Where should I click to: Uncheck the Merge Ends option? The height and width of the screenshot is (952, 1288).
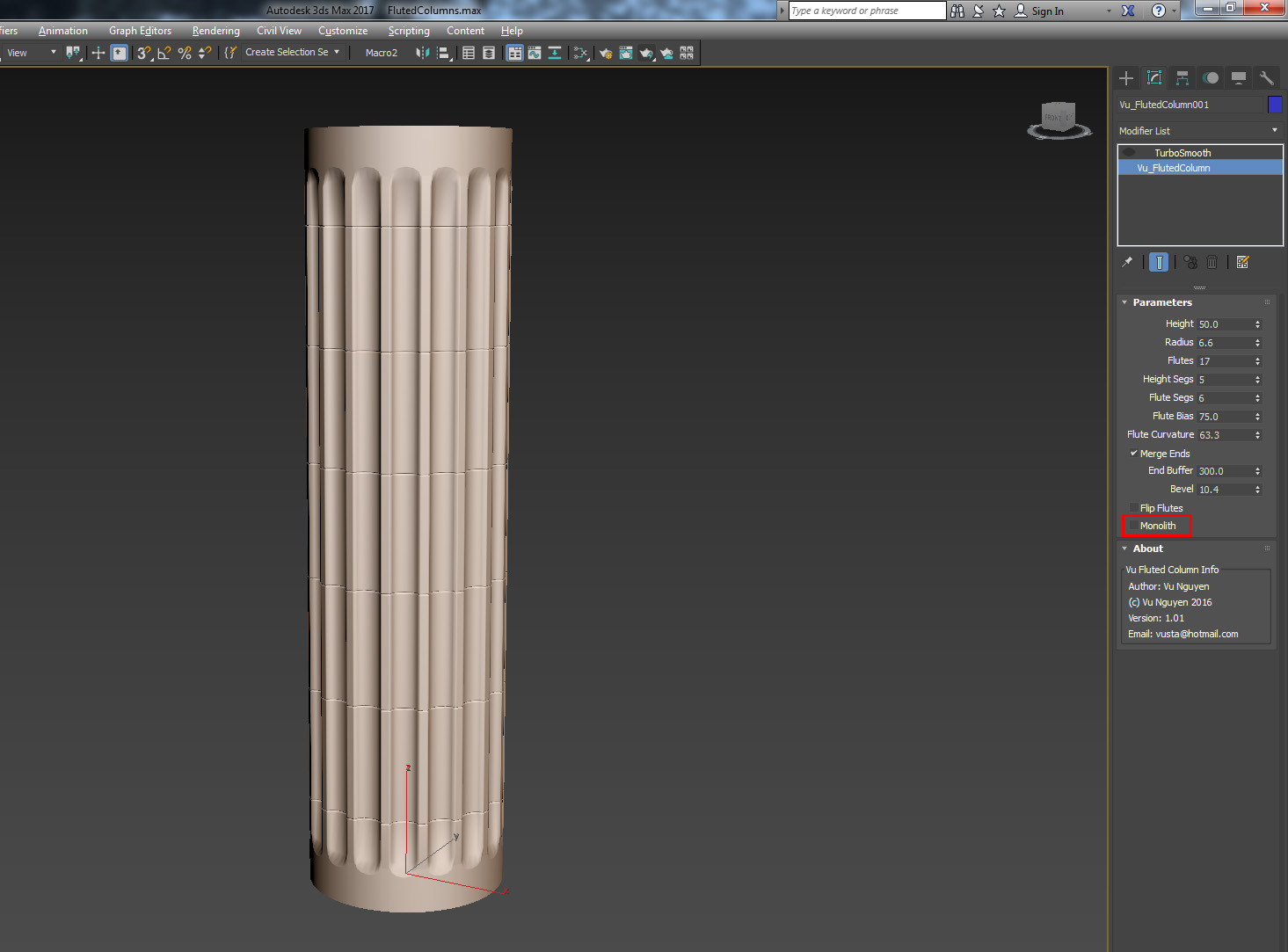1135,453
